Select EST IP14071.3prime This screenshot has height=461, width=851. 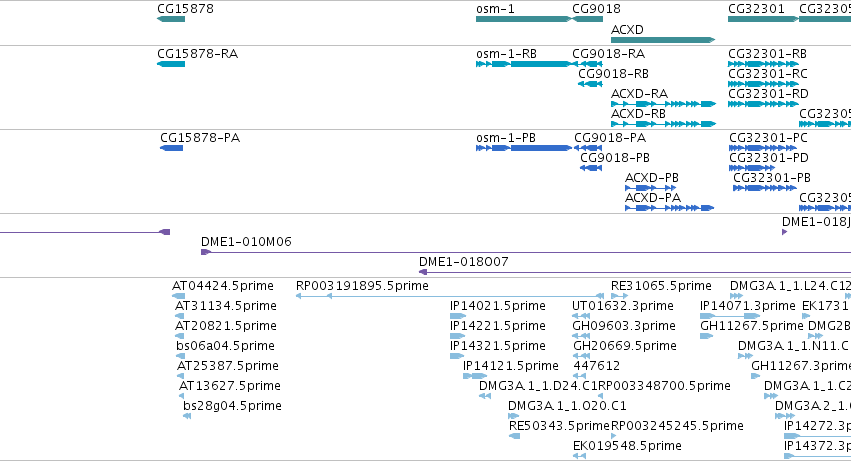(730, 316)
